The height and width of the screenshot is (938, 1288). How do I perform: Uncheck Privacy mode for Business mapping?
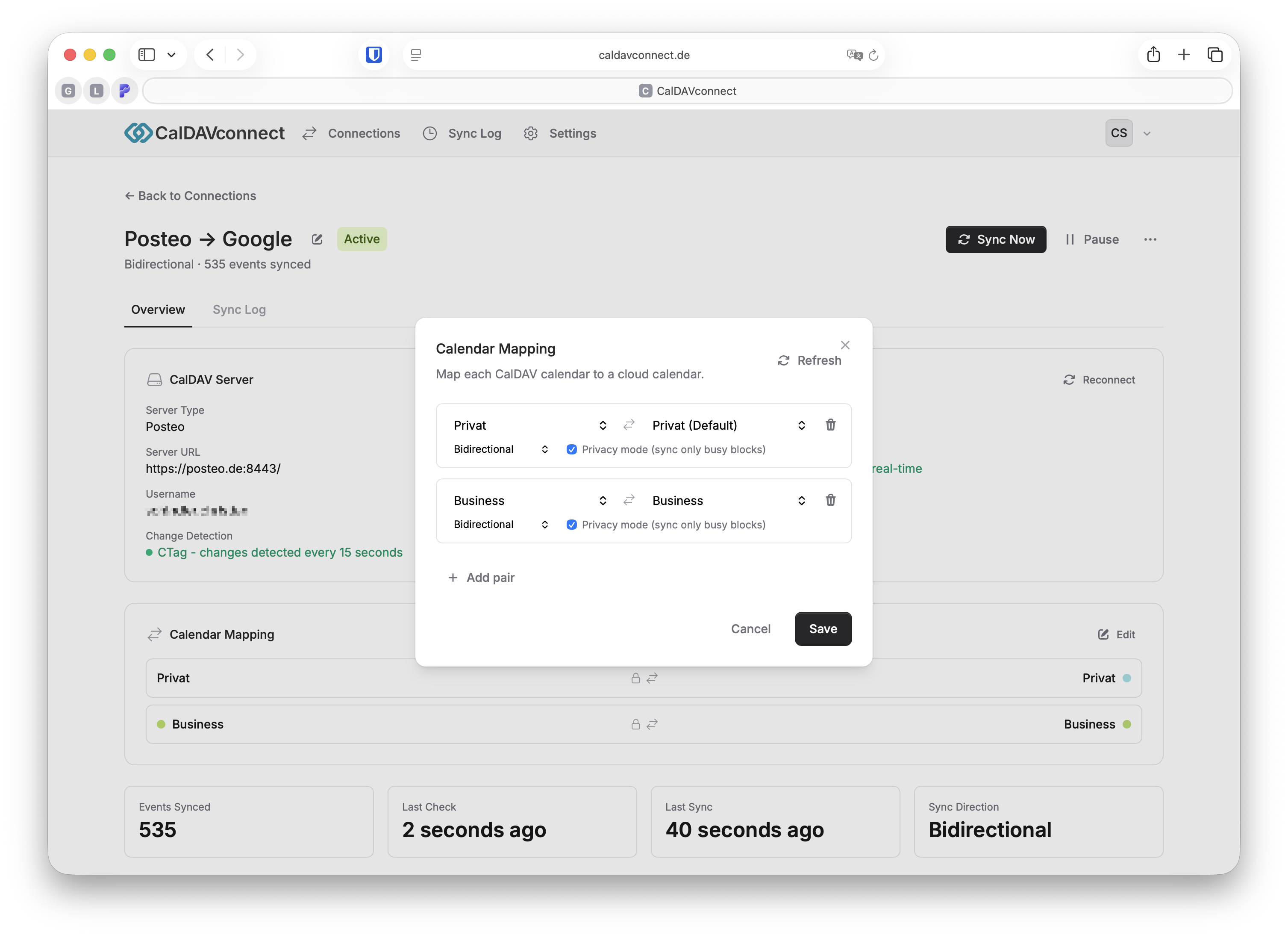click(572, 525)
